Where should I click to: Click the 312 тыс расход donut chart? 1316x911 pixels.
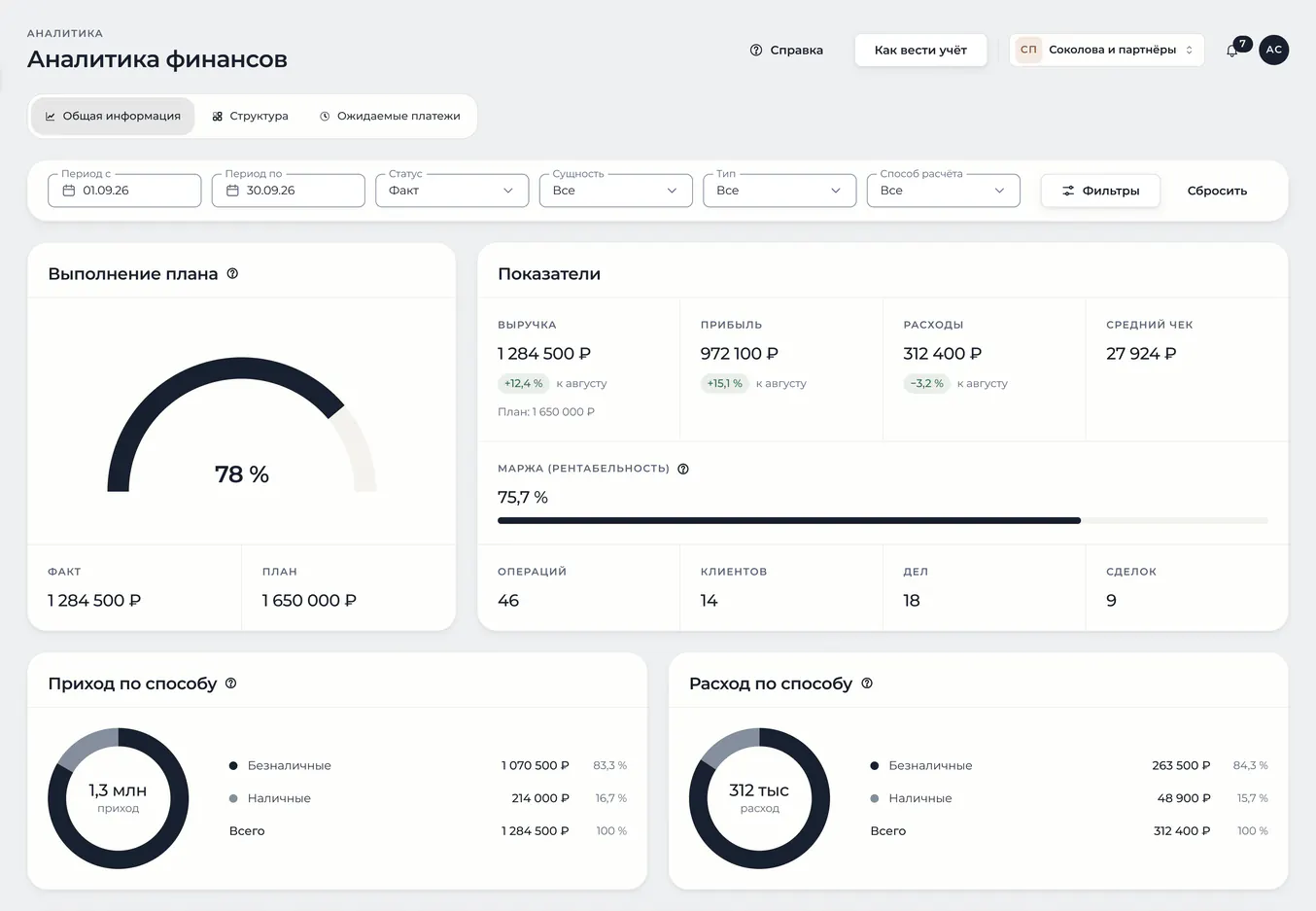click(x=759, y=798)
